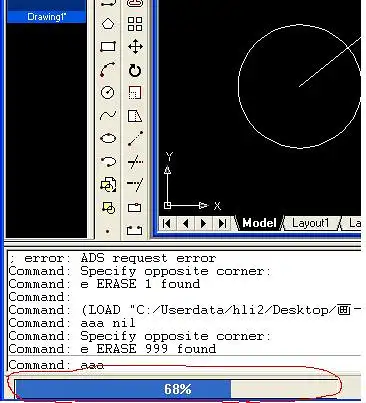Switch to the Model tab
The height and width of the screenshot is (403, 366).
[259, 223]
